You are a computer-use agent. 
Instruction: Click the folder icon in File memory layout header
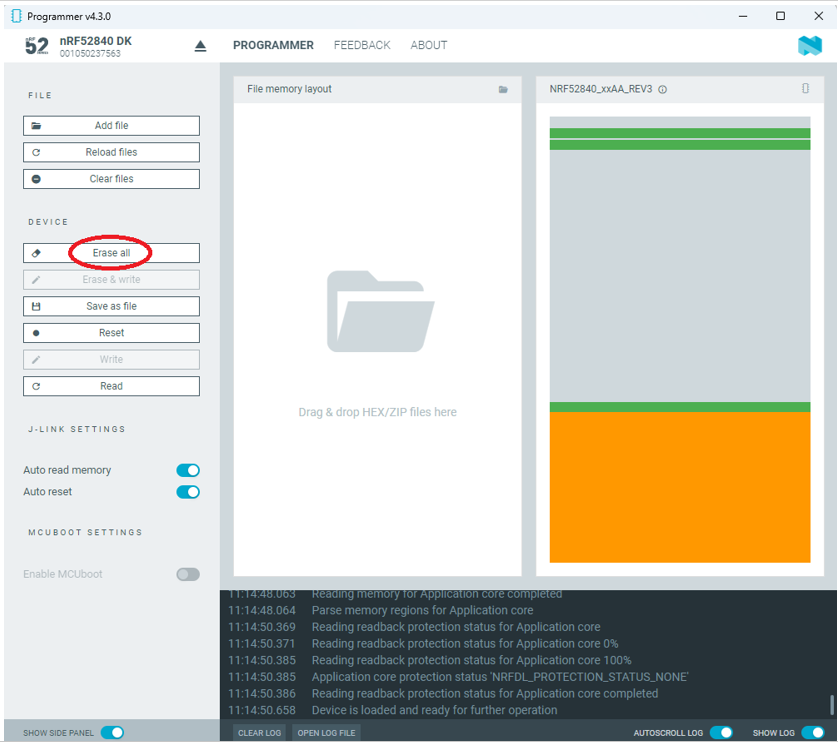click(x=503, y=90)
